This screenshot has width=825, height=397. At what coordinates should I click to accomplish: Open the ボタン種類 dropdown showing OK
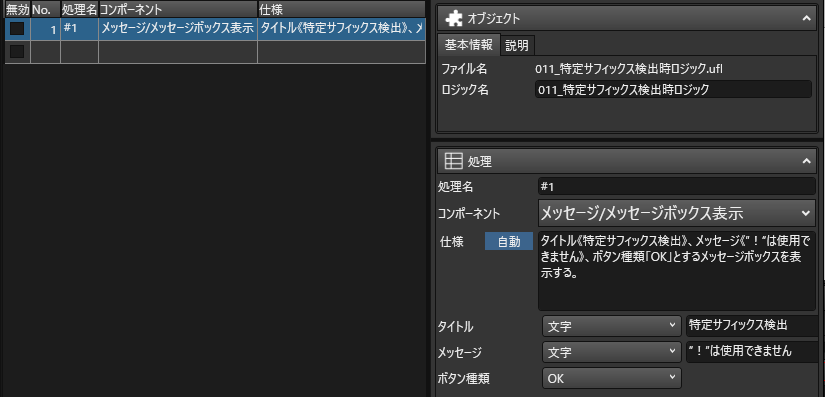click(x=611, y=378)
